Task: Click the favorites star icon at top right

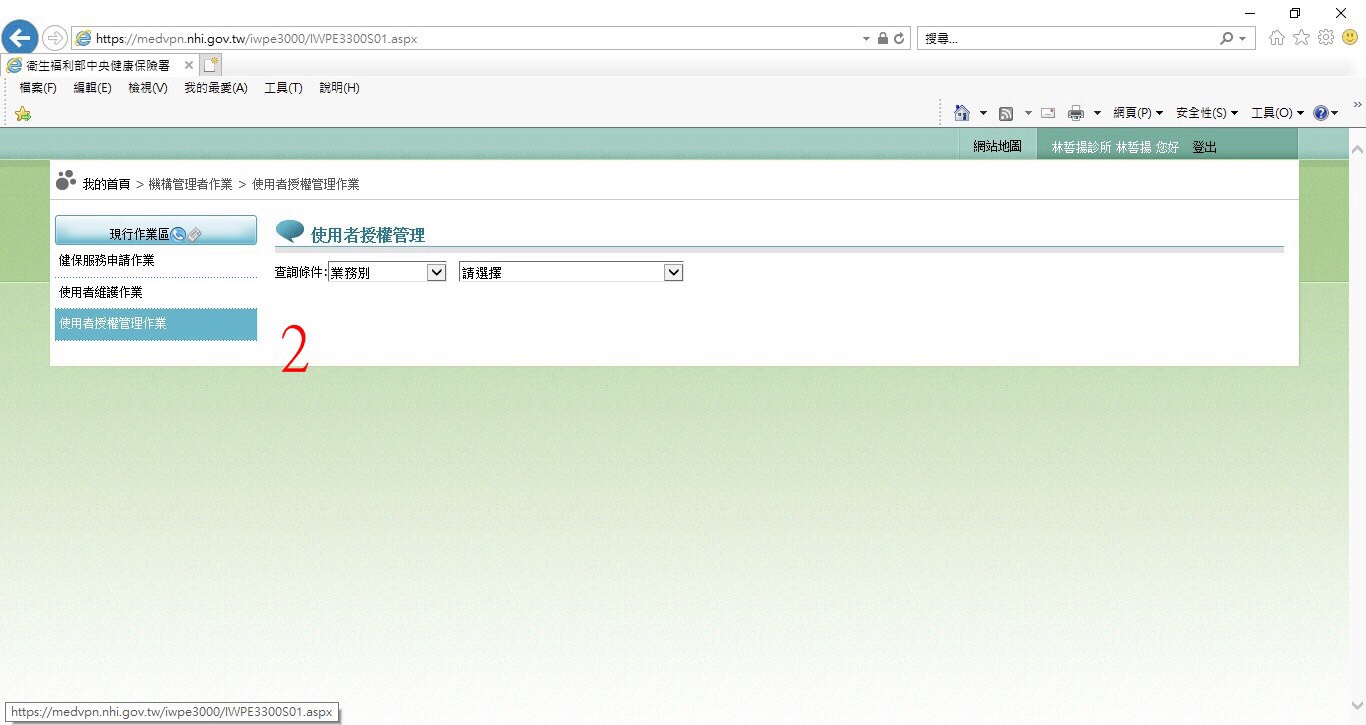Action: [x=1301, y=38]
